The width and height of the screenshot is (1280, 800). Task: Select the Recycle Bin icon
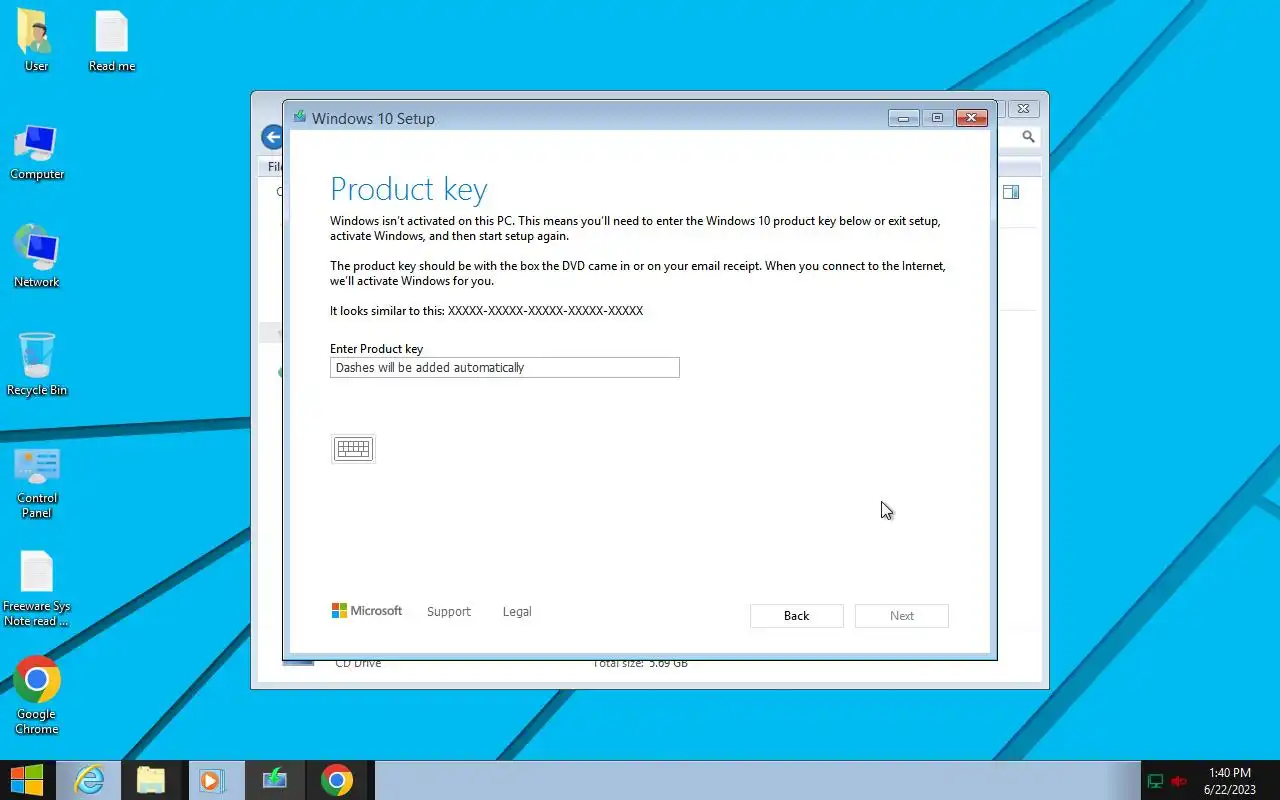tap(37, 364)
